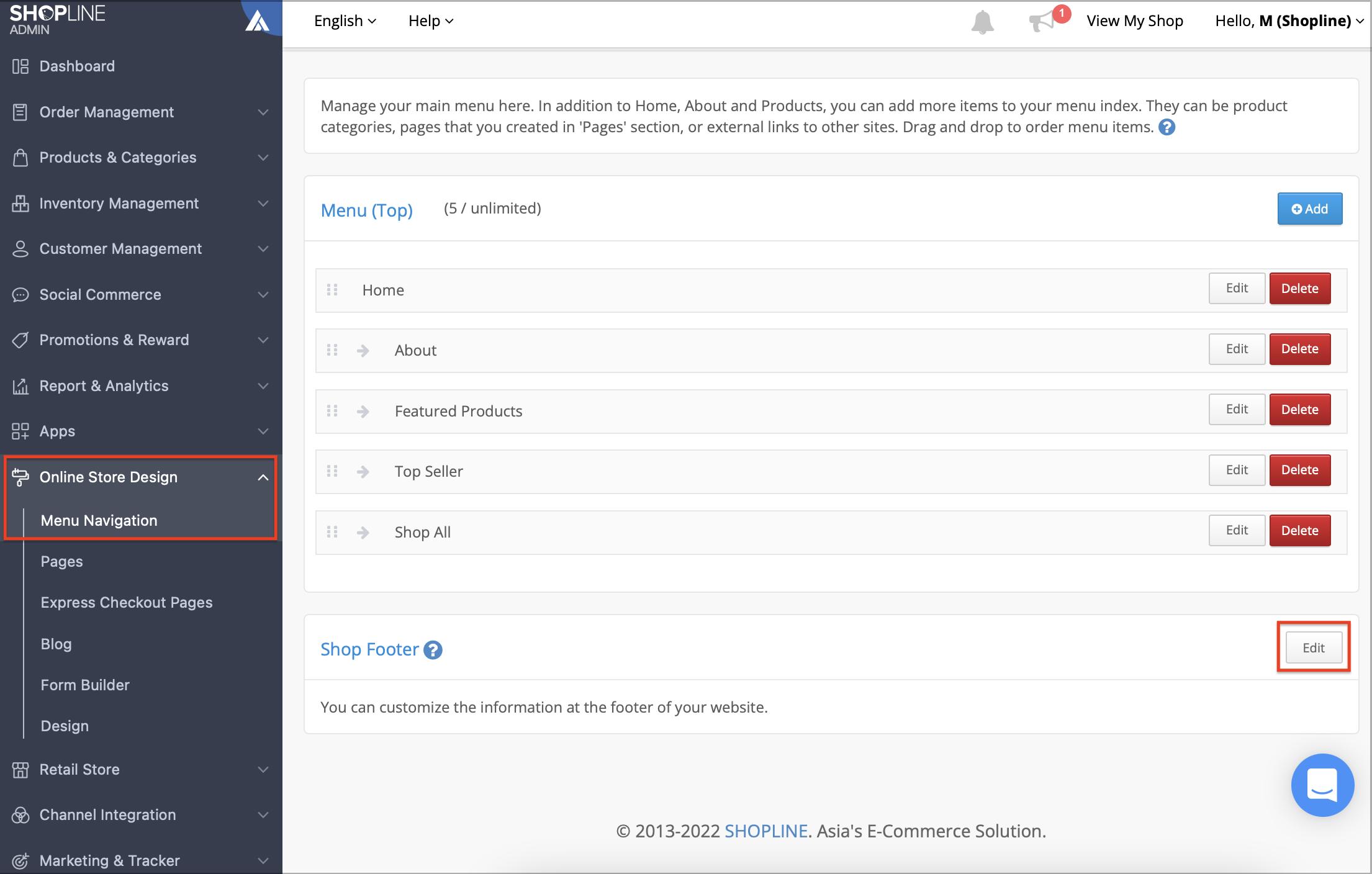This screenshot has width=1372, height=874.
Task: Delete the Home menu item
Action: pyautogui.click(x=1300, y=289)
